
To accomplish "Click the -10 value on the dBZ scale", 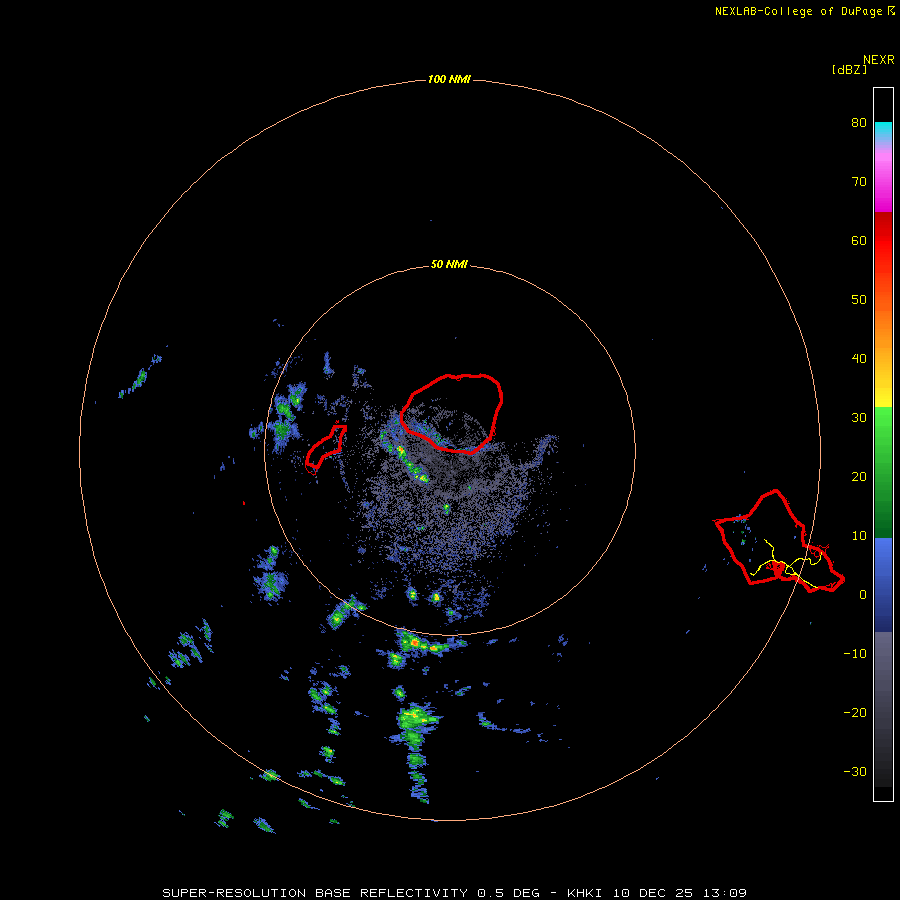I will (855, 654).
